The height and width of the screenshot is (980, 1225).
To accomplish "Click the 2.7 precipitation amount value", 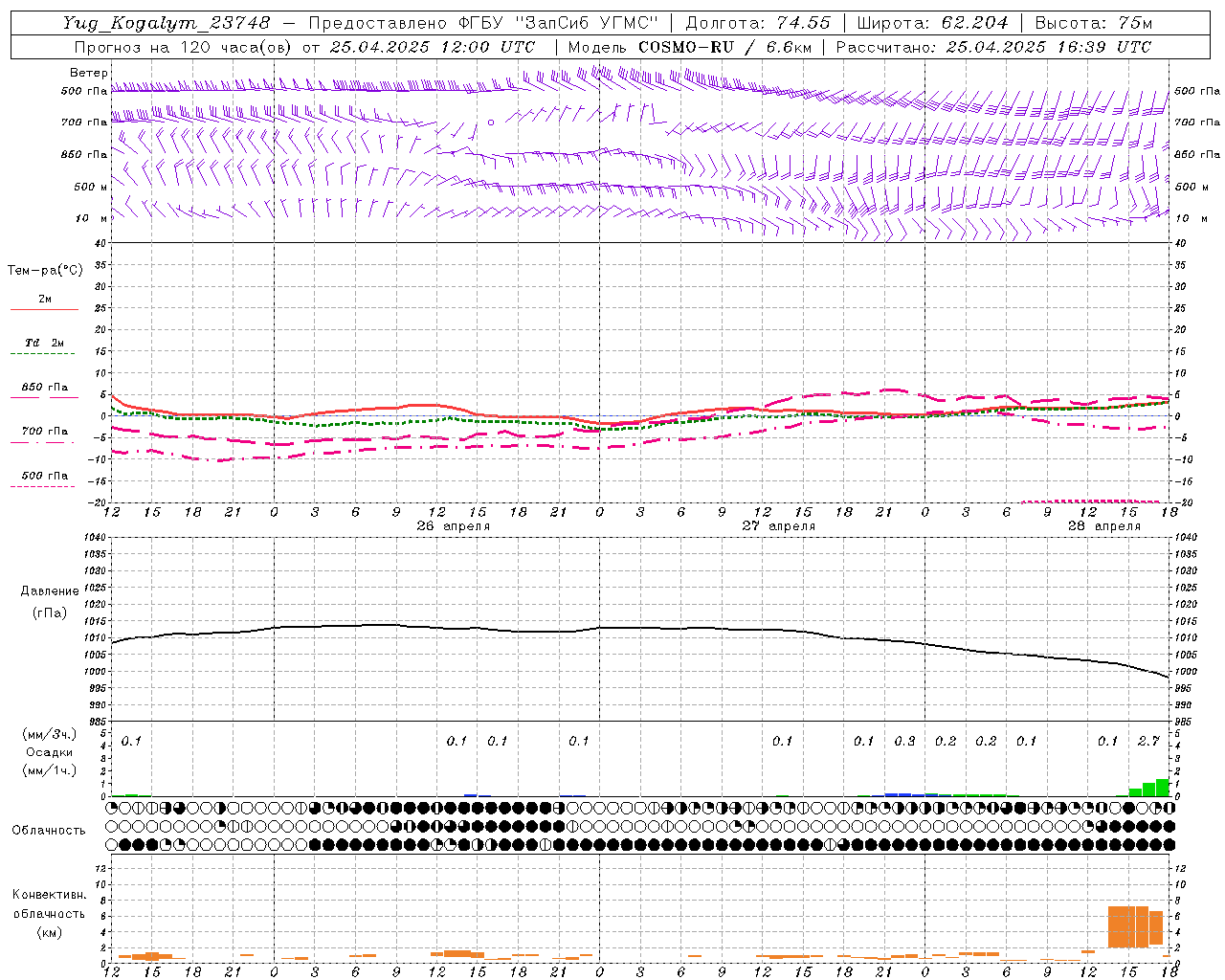I will (1148, 741).
